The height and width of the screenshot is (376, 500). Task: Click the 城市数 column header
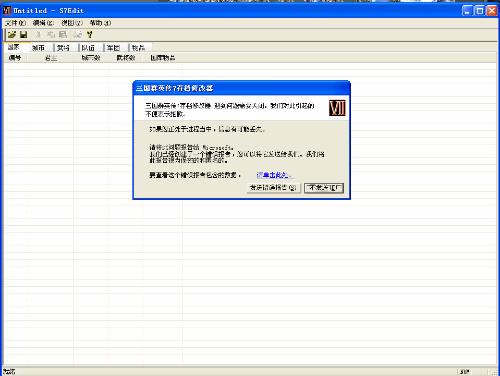coord(91,58)
